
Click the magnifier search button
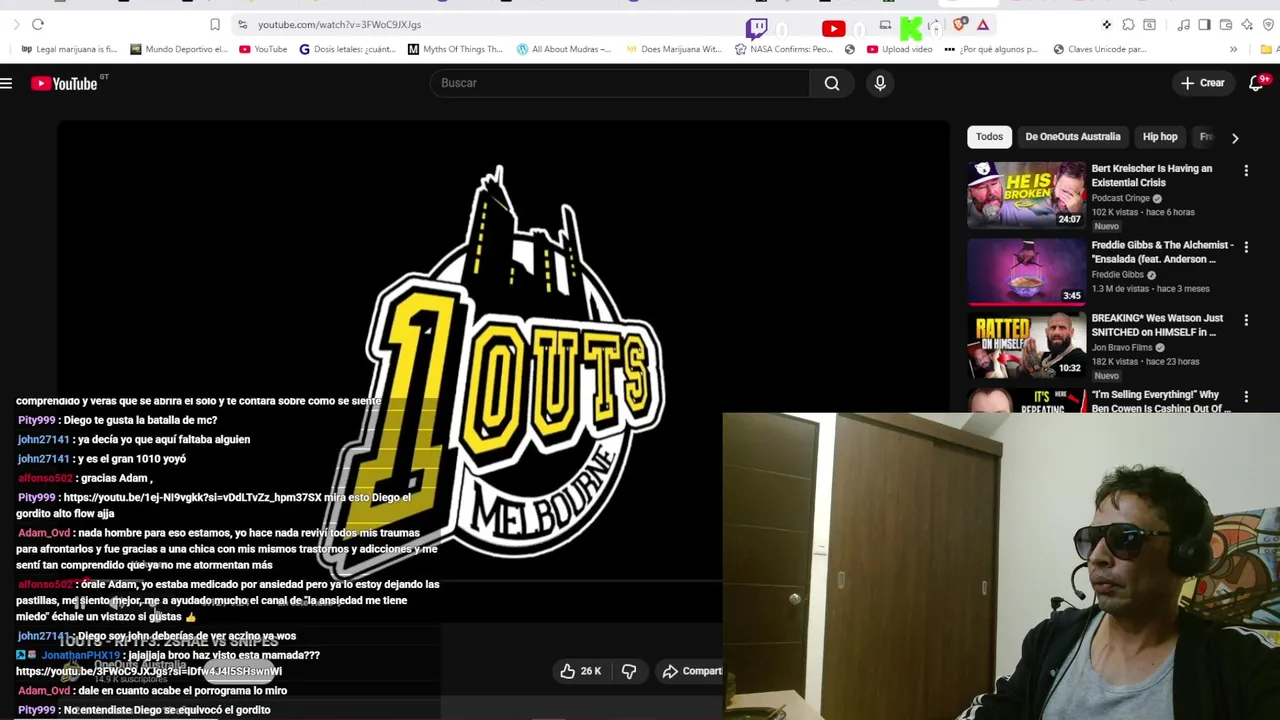click(832, 83)
